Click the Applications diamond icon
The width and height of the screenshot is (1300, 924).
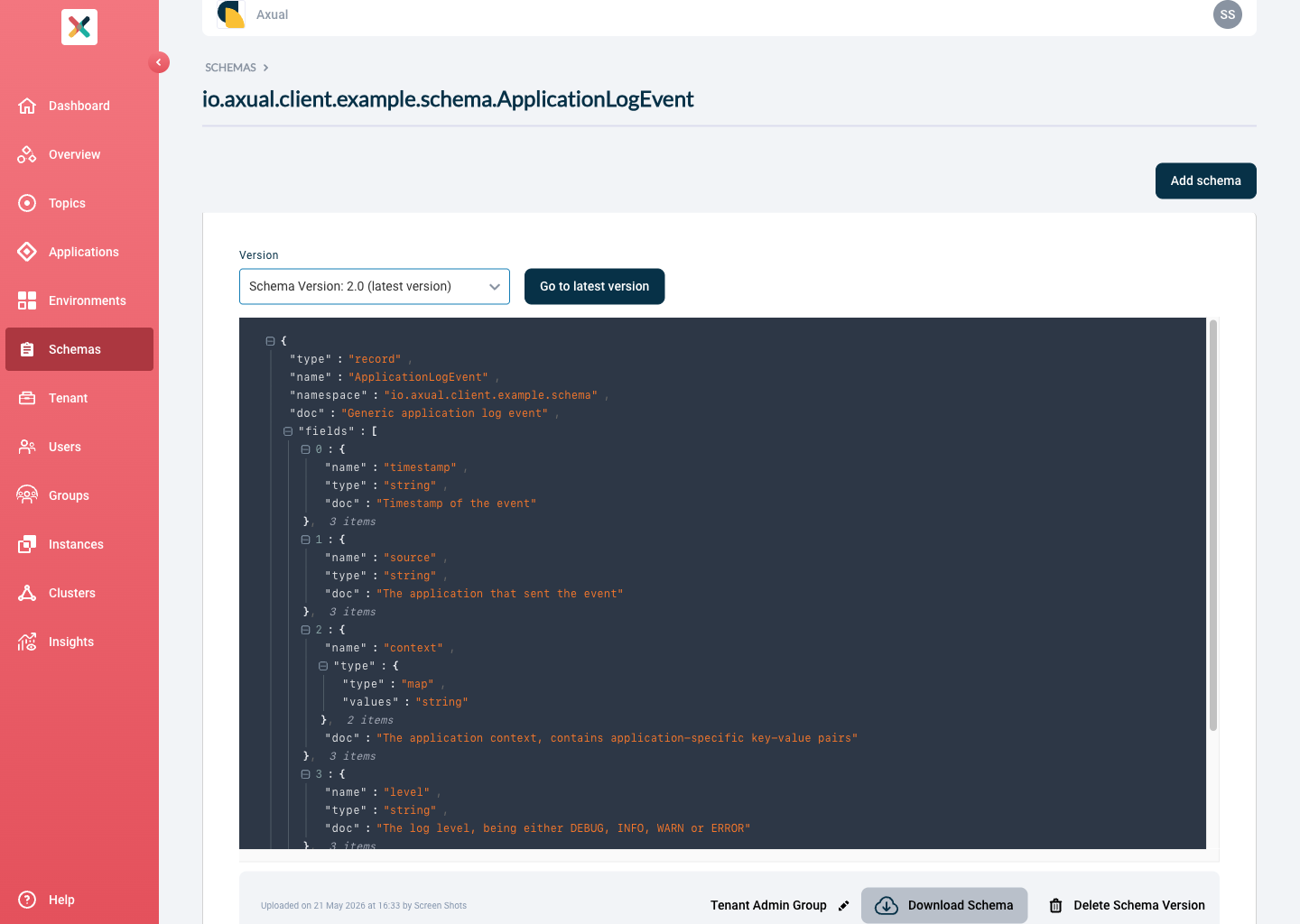(x=27, y=252)
